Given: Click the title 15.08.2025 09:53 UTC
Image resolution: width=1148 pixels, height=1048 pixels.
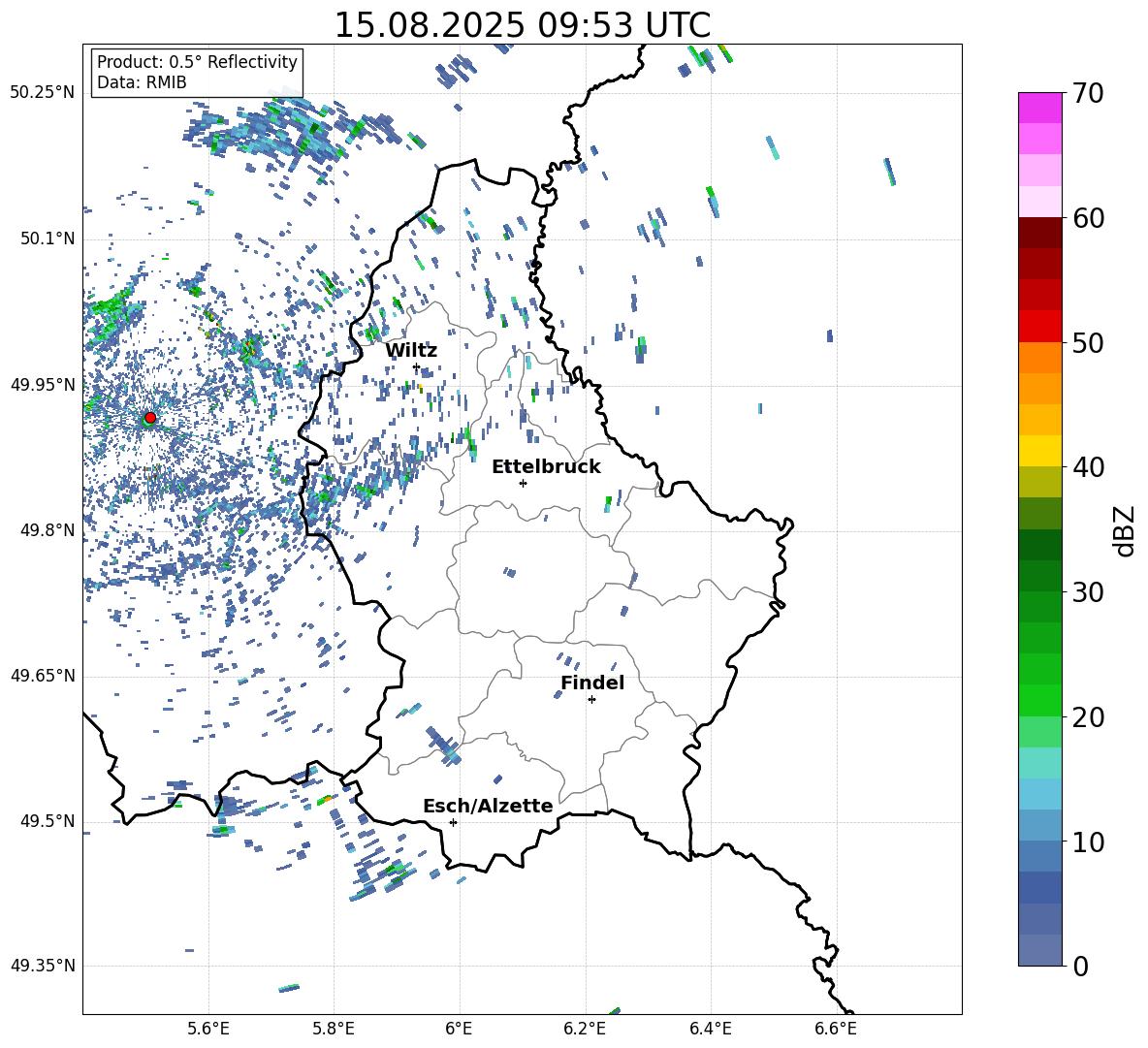Looking at the screenshot, I should point(523,25).
